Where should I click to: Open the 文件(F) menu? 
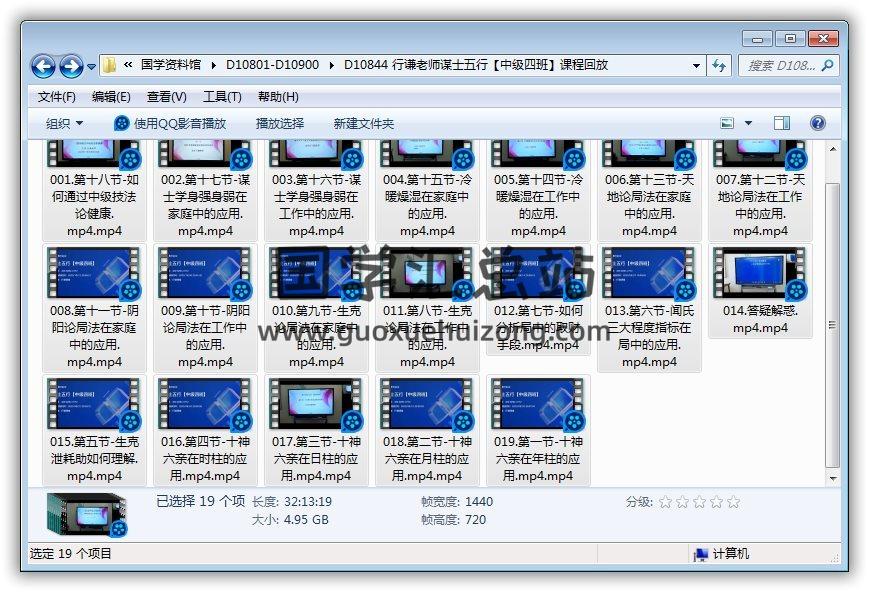coord(56,97)
